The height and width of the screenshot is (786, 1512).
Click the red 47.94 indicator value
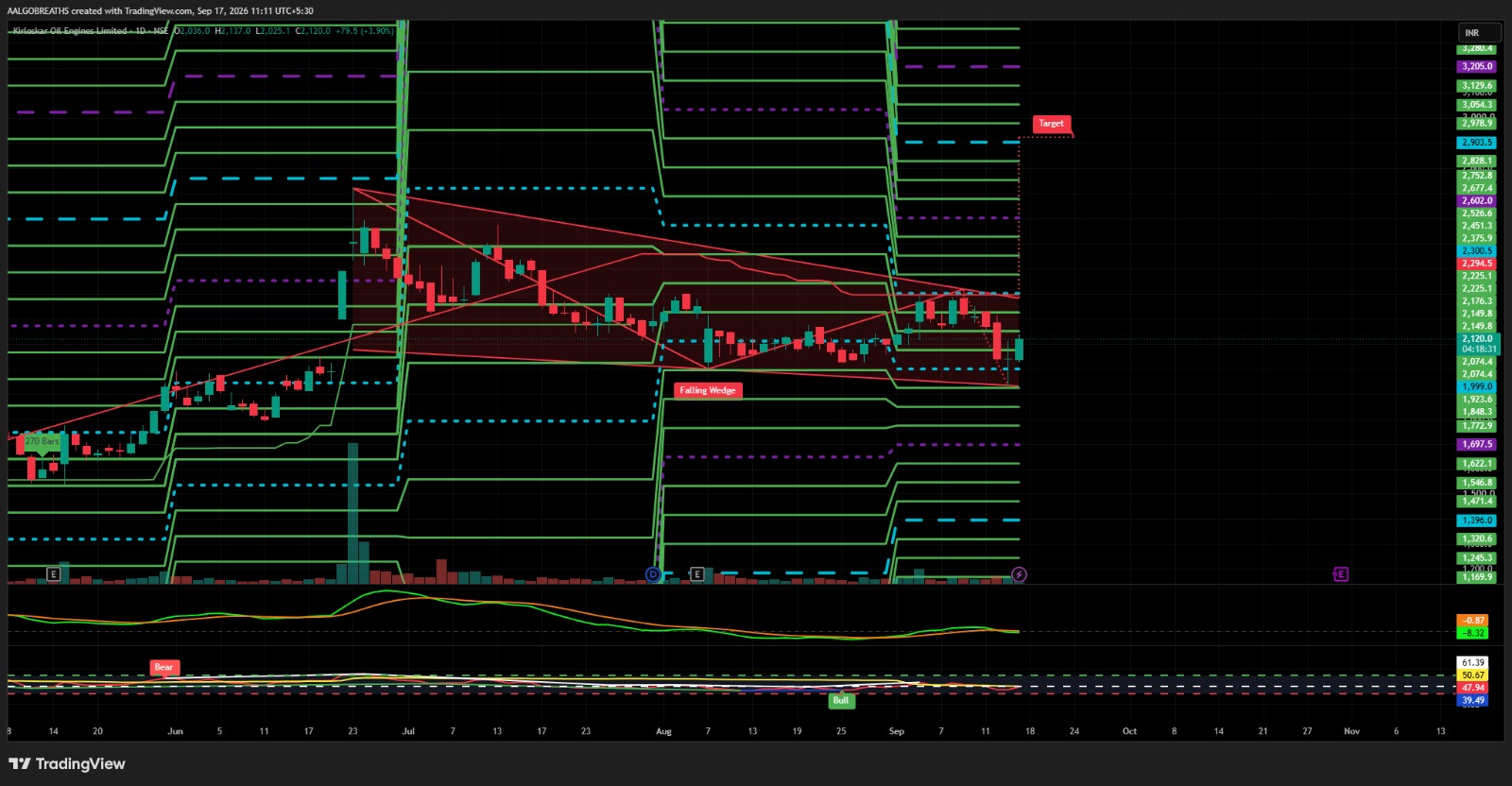coord(1473,688)
